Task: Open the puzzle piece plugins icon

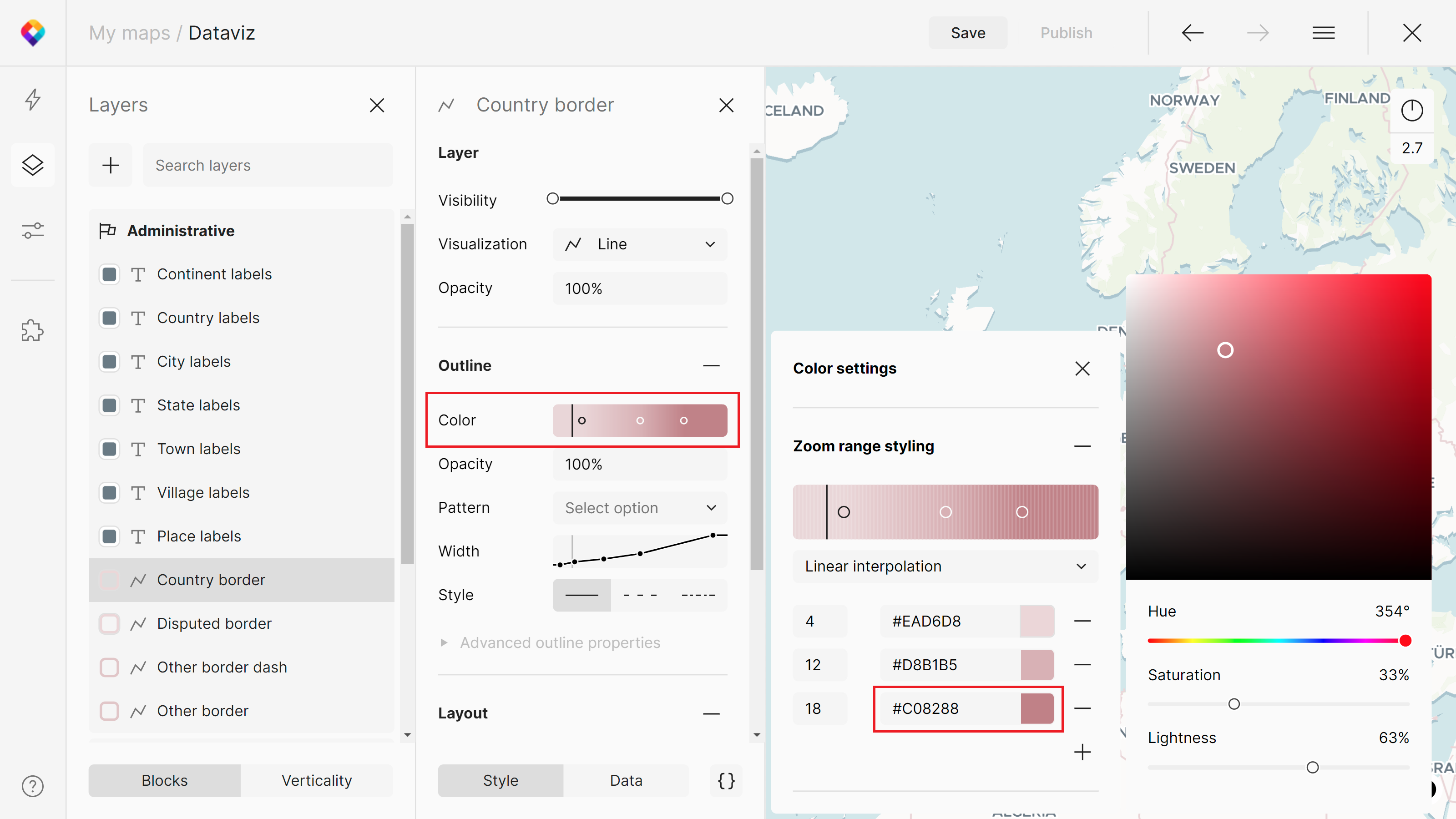Action: 32,330
